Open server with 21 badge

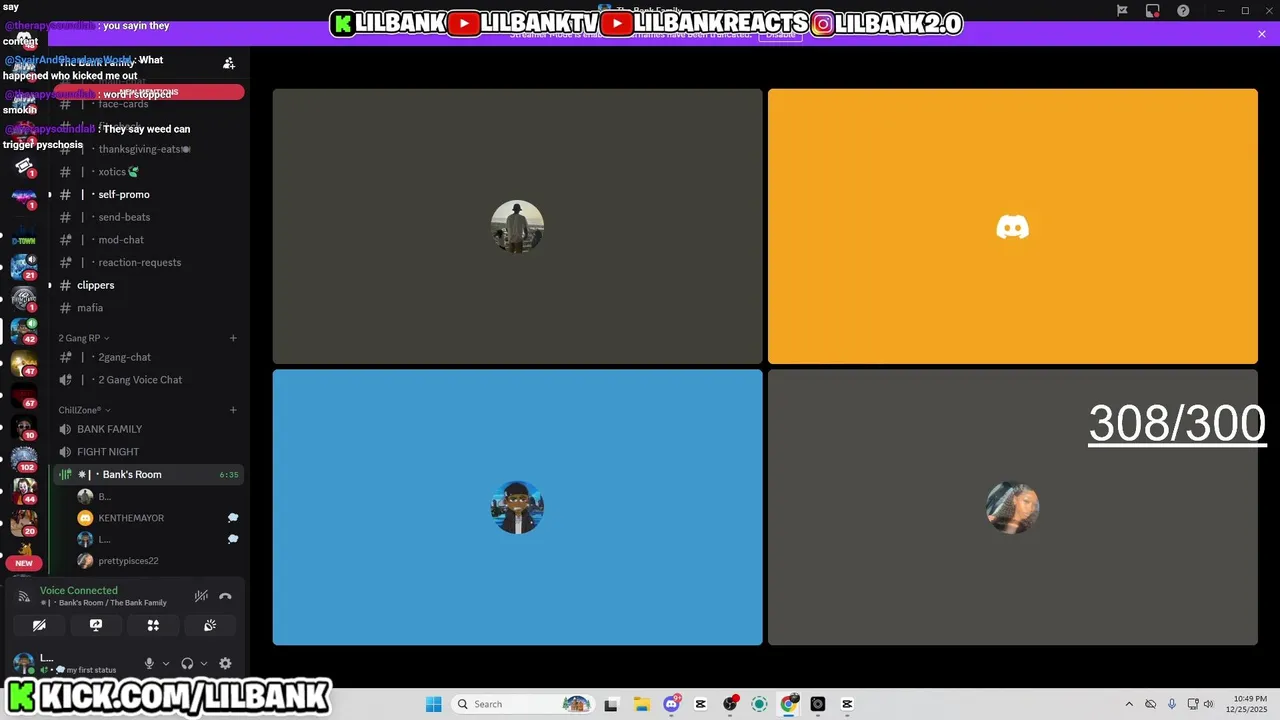[x=24, y=268]
